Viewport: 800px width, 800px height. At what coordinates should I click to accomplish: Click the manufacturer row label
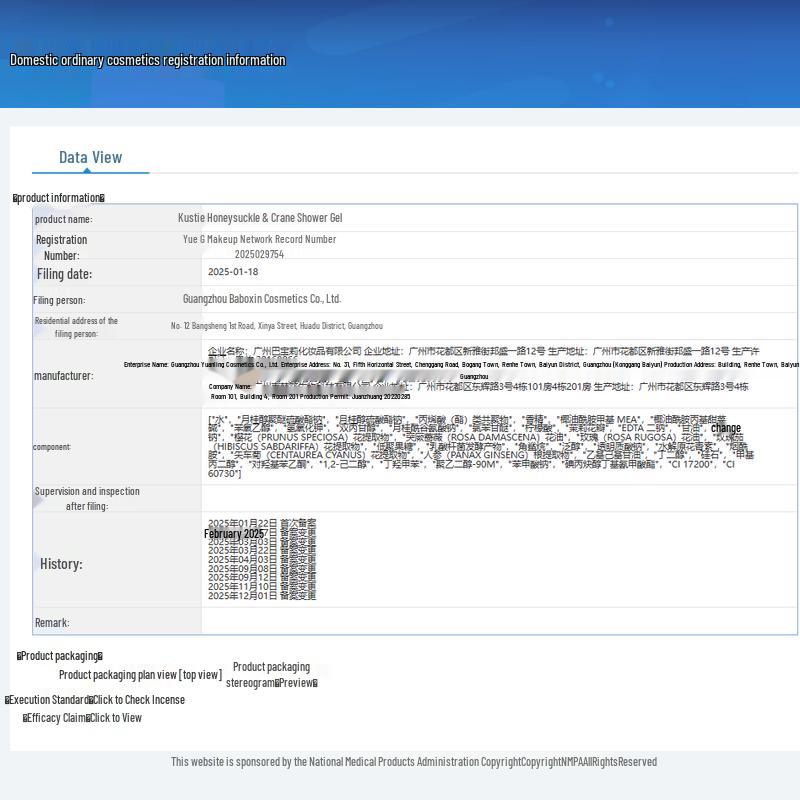point(63,376)
